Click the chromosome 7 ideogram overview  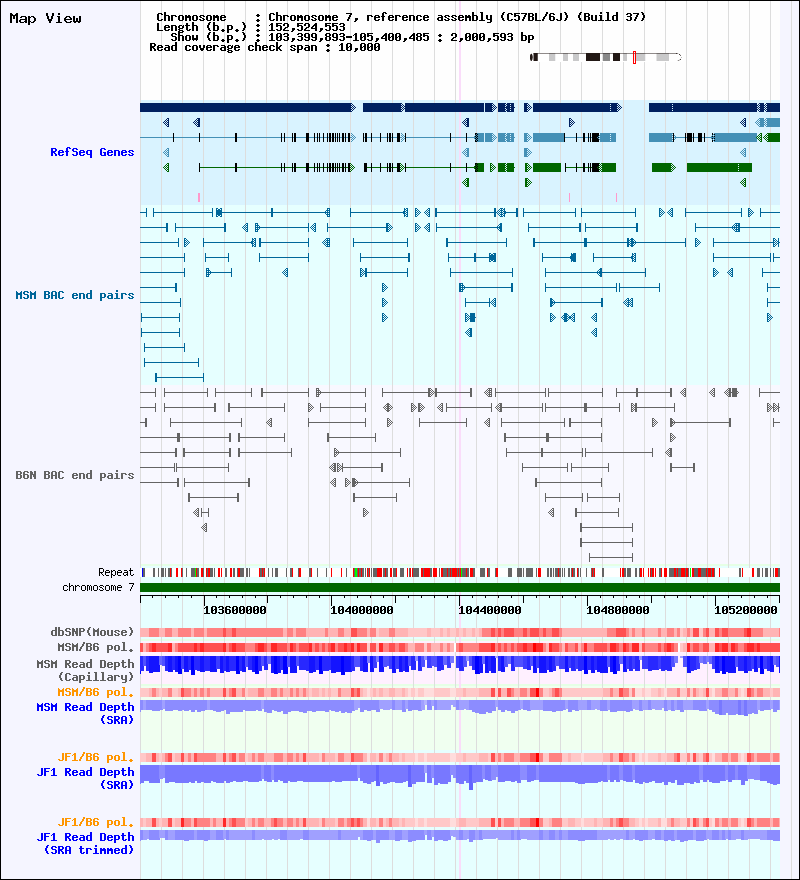606,57
